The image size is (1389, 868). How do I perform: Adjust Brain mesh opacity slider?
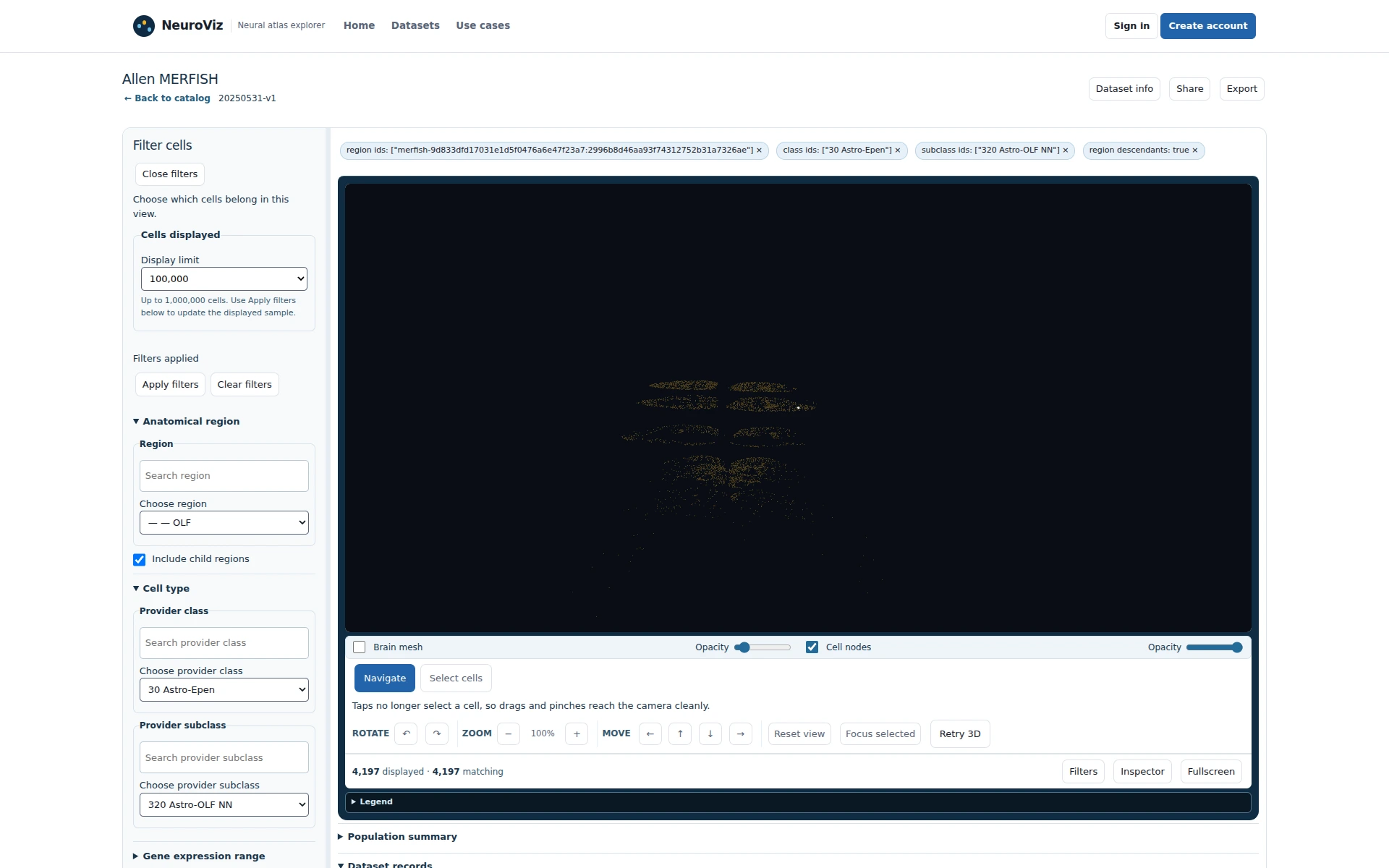763,647
